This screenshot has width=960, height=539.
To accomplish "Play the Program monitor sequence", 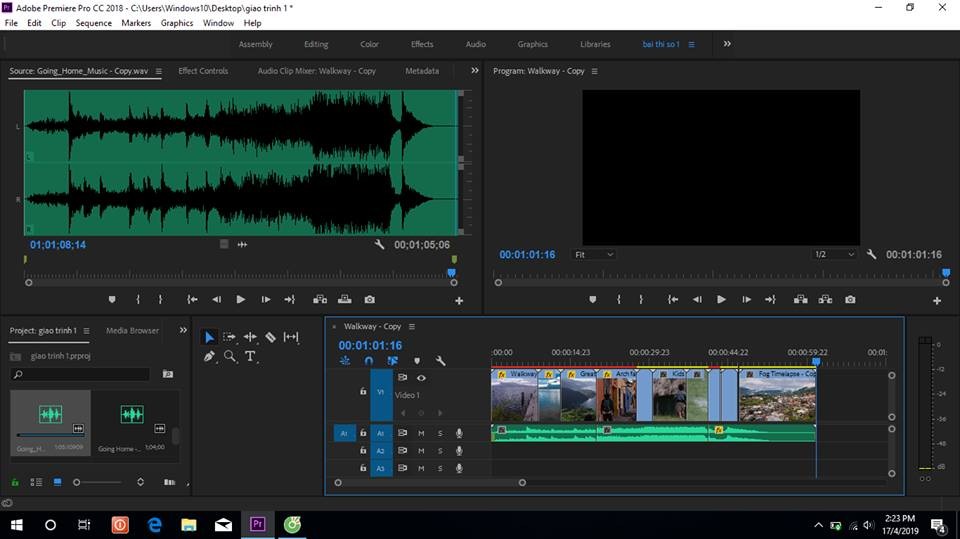I will [x=721, y=300].
